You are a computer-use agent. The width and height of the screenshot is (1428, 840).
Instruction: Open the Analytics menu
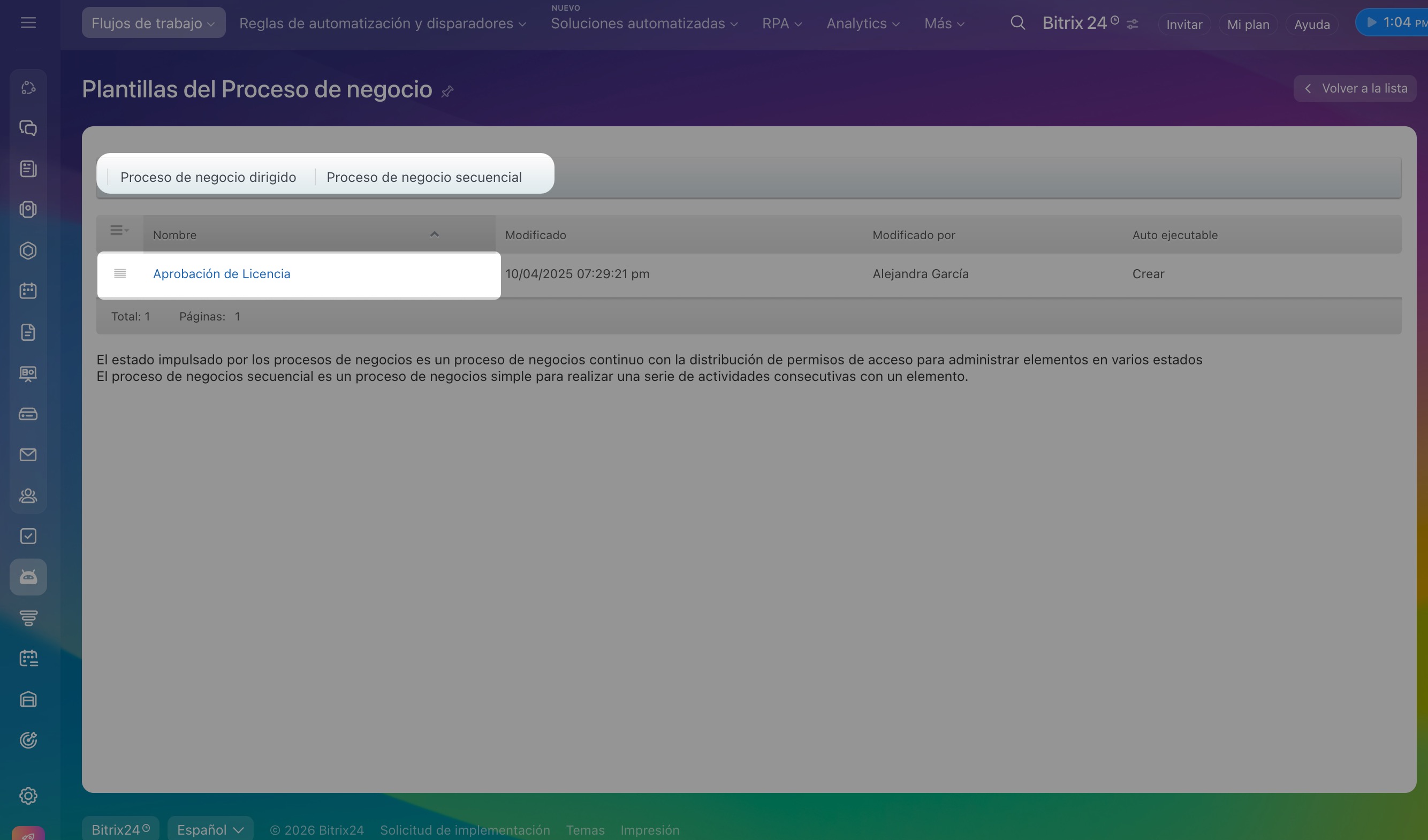[x=862, y=23]
